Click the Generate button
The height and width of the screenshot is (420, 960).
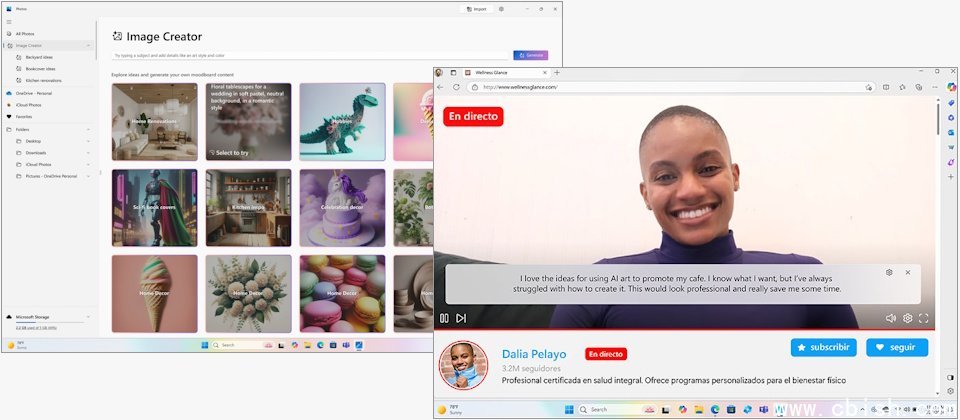531,55
